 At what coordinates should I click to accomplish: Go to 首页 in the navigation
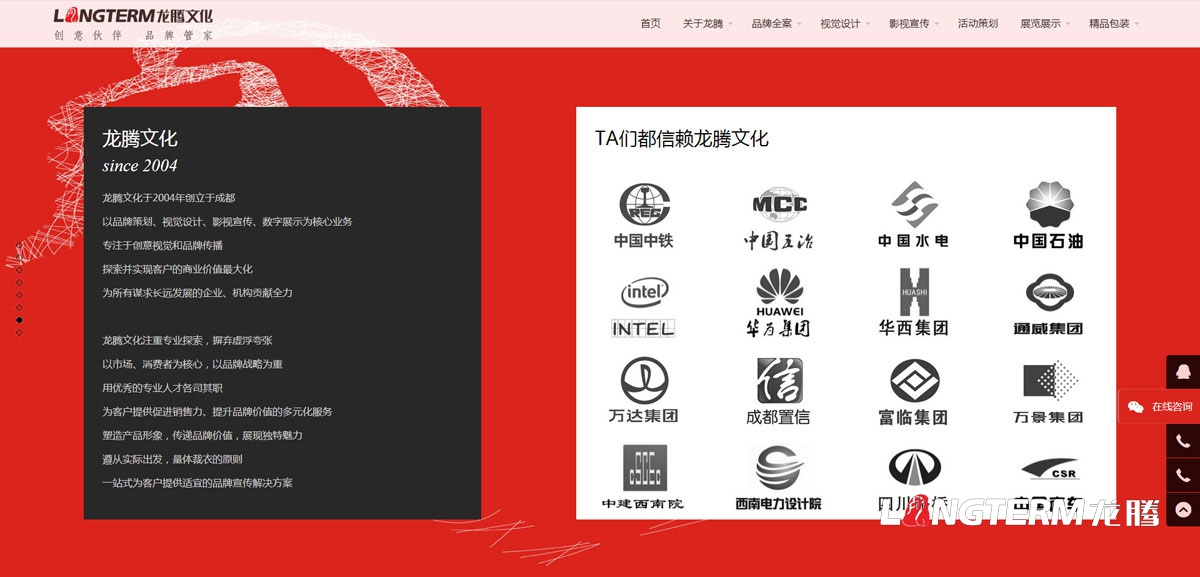pyautogui.click(x=650, y=23)
